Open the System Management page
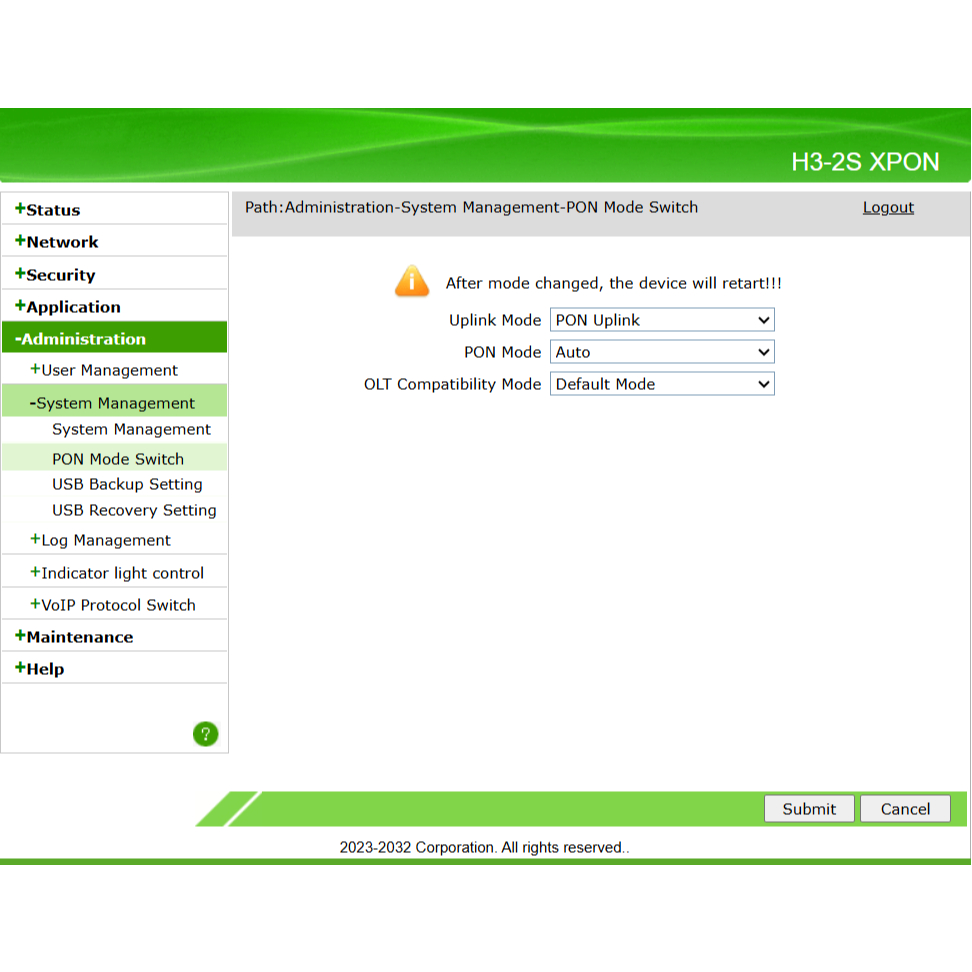Screen dimensions: 972x972 tap(131, 430)
